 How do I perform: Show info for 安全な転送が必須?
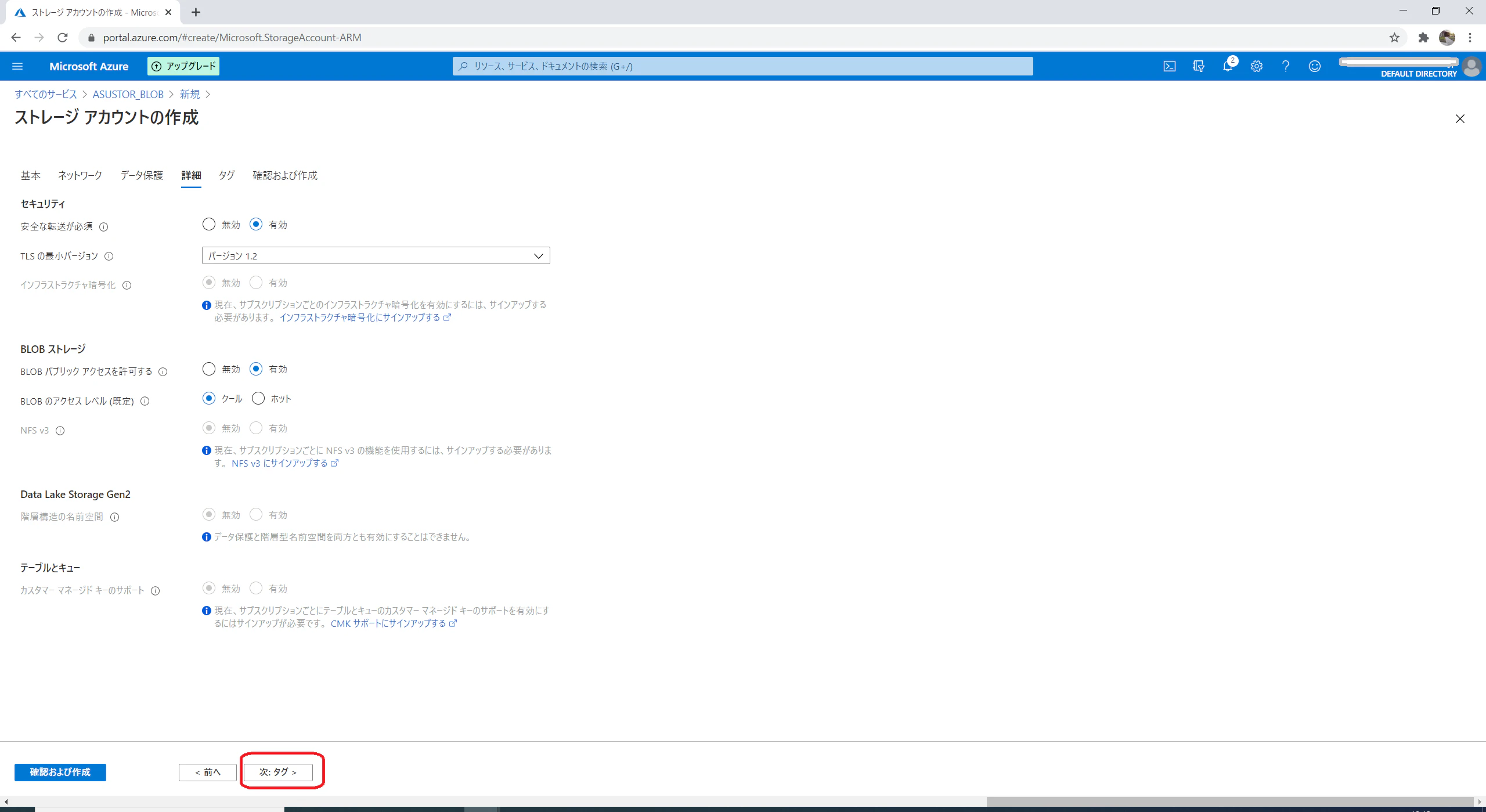[104, 227]
